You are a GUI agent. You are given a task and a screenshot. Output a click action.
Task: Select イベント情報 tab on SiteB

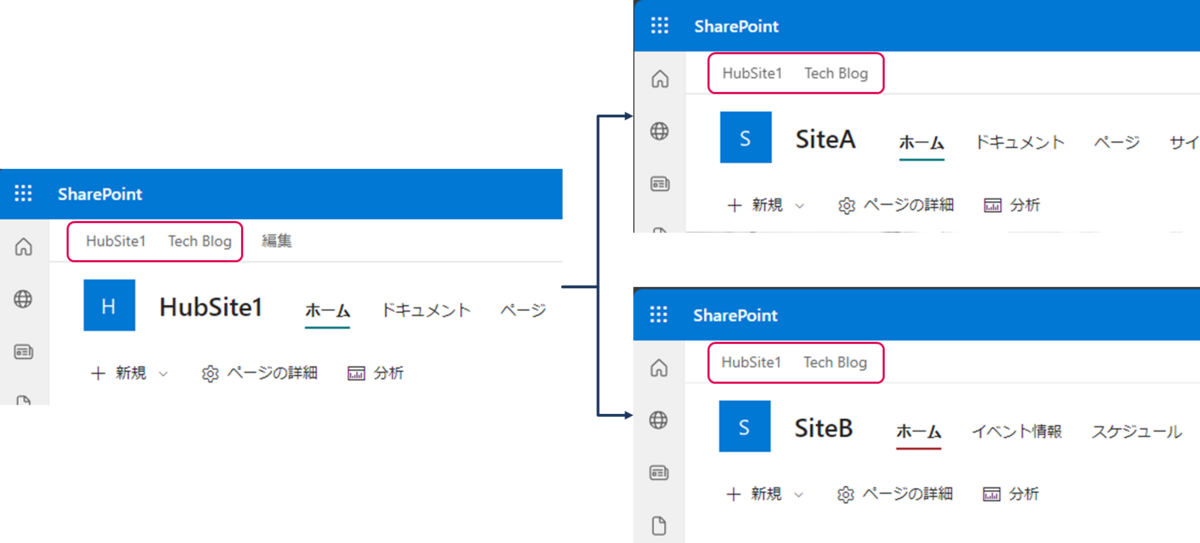(x=1017, y=431)
